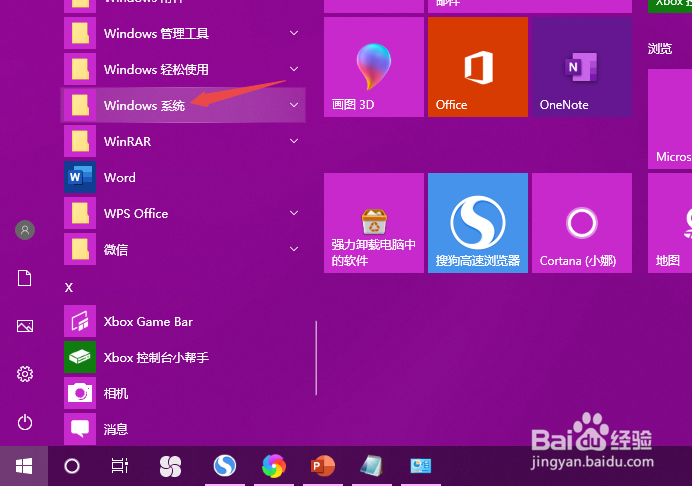Open Task View on taskbar
Viewport: 692px width, 486px height.
pyautogui.click(x=120, y=466)
